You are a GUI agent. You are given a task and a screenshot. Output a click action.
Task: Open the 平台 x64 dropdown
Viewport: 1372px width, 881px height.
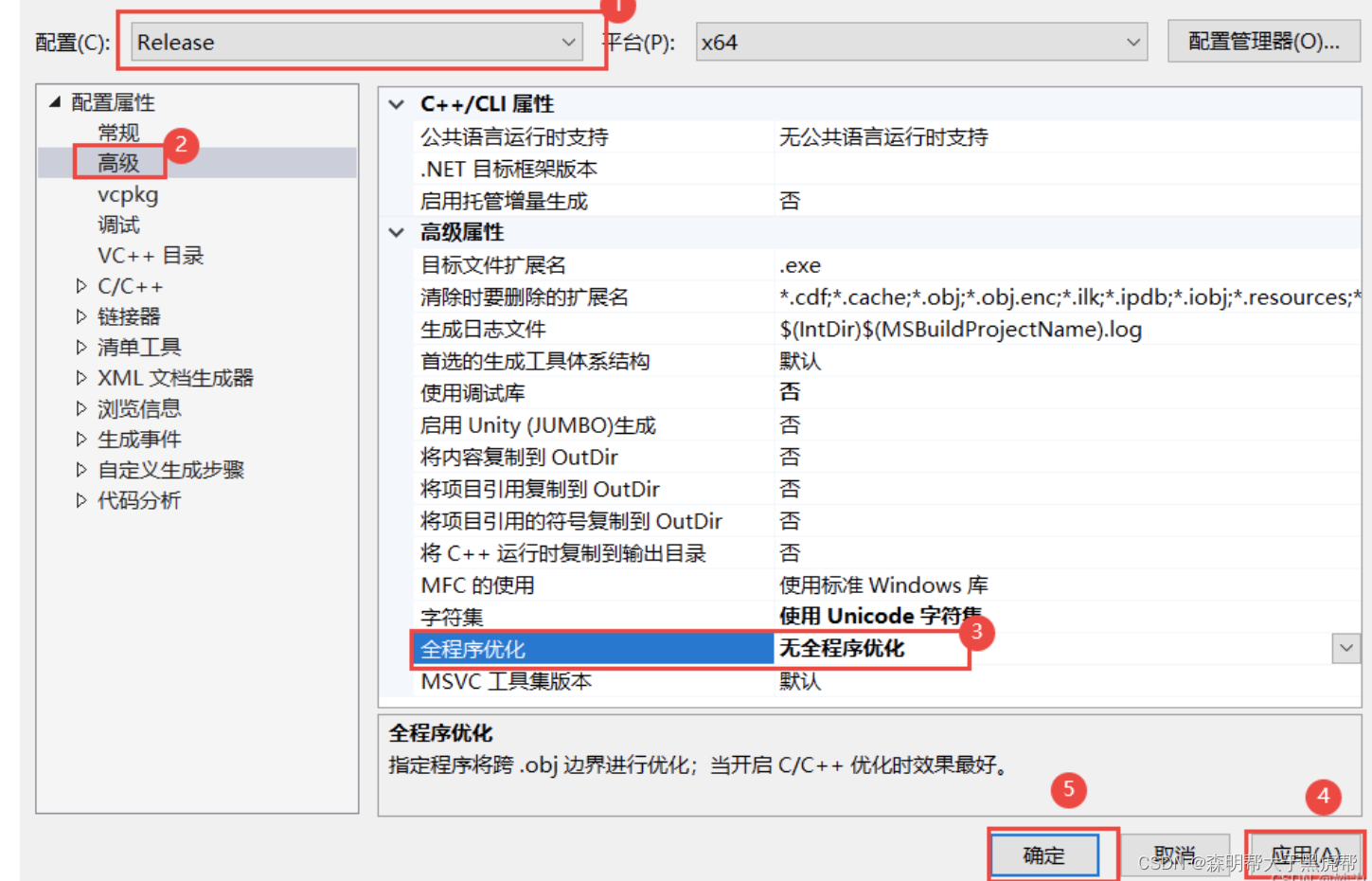[x=921, y=43]
